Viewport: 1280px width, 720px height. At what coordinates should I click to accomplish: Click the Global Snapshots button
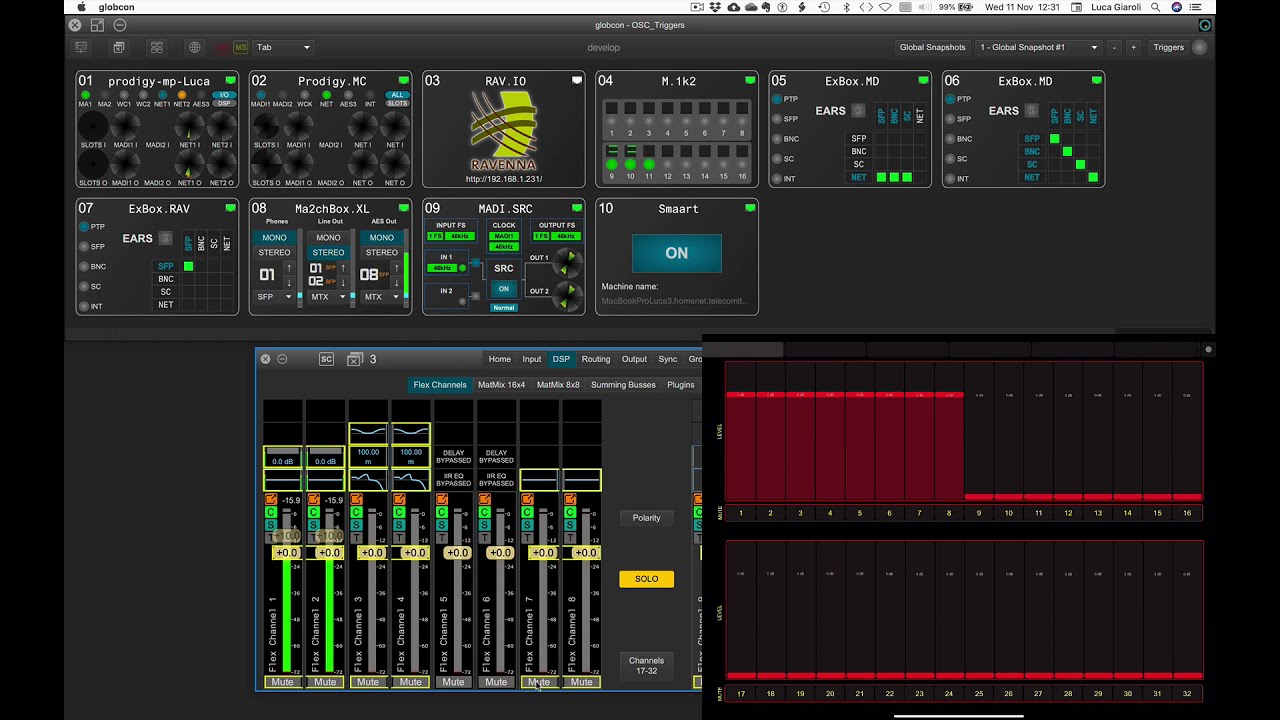pos(933,47)
